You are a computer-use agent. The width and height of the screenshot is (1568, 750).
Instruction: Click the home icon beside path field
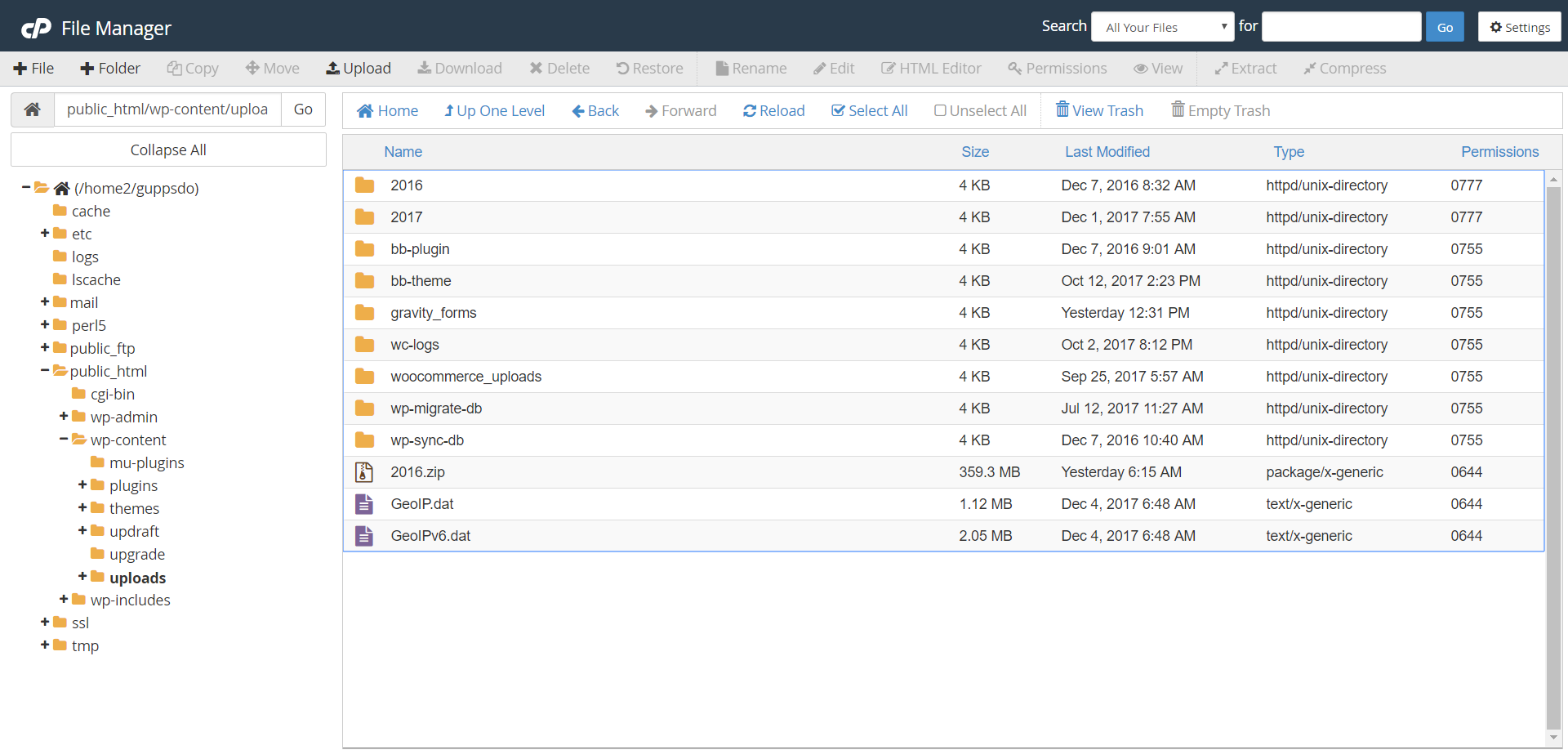[x=33, y=109]
